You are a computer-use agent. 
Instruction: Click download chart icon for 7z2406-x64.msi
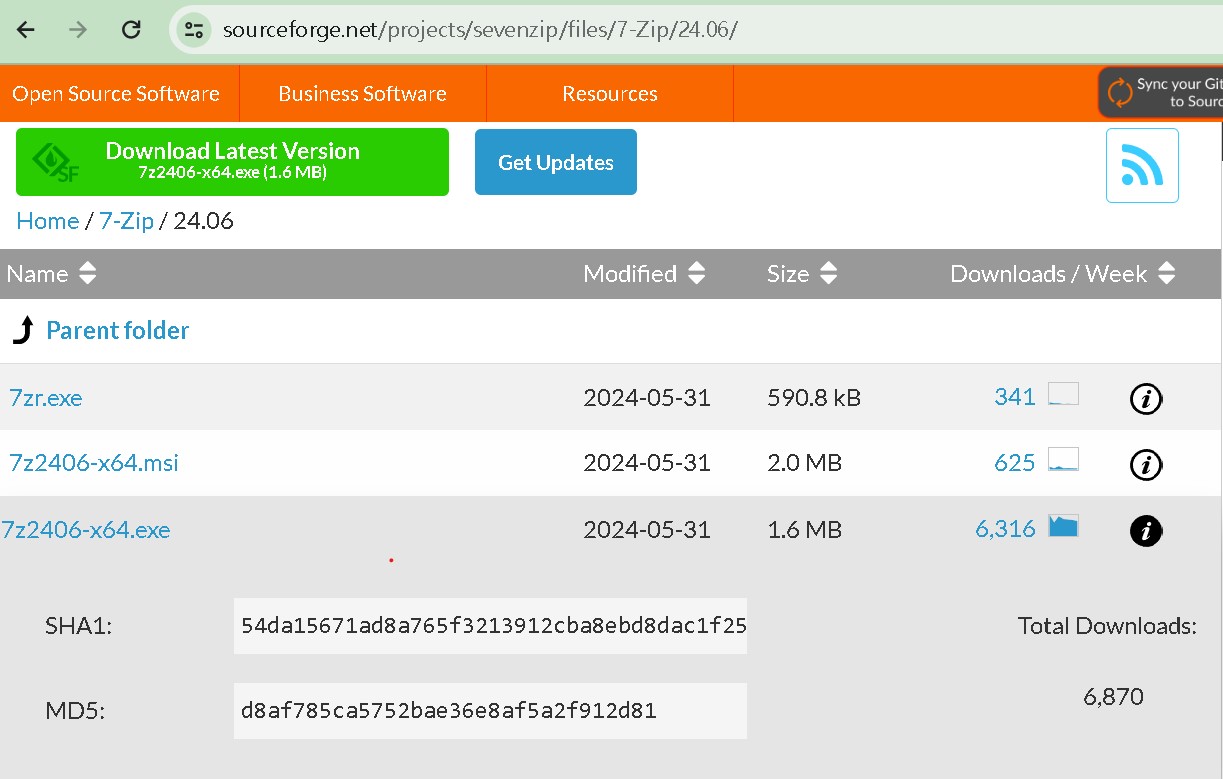click(1063, 459)
